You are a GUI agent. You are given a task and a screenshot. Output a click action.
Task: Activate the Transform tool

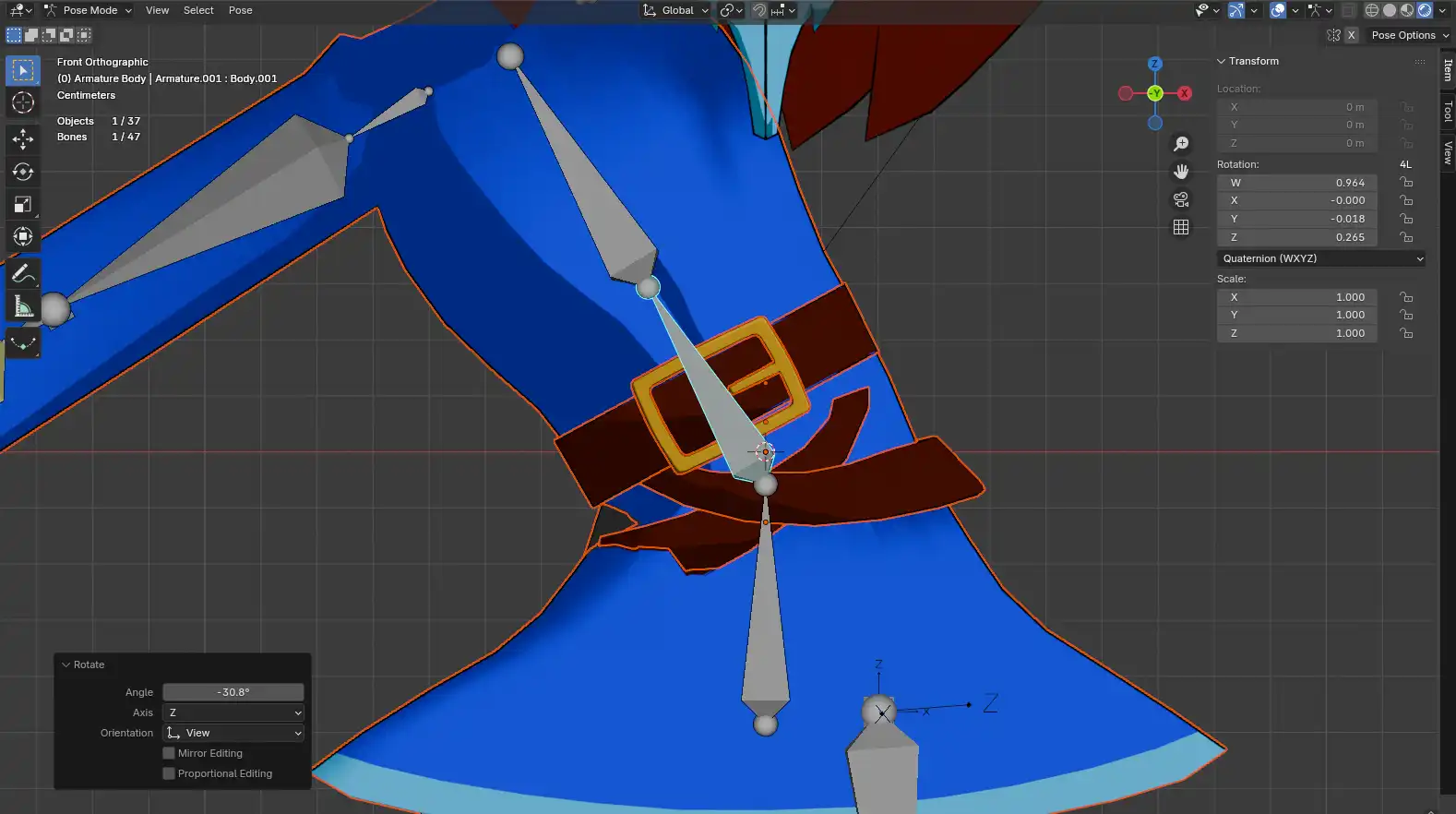[23, 236]
